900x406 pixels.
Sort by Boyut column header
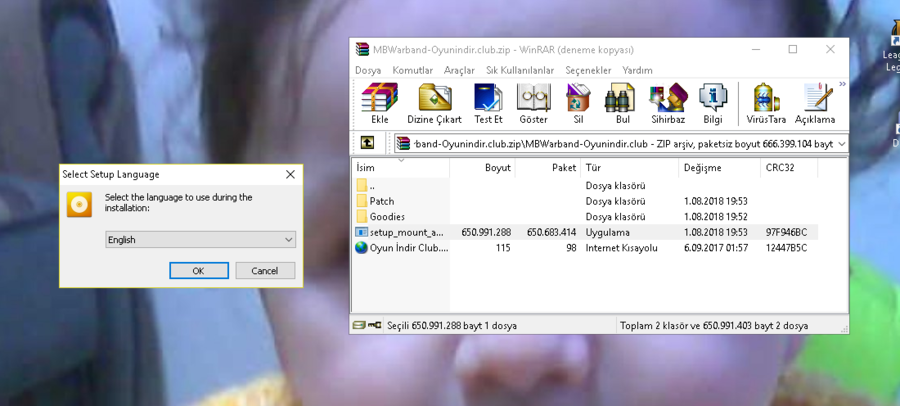483,168
